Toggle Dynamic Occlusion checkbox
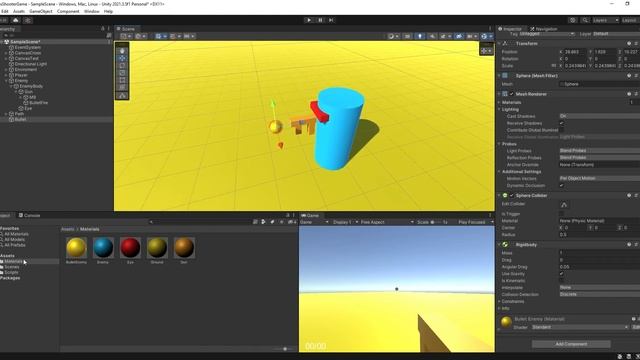Image resolution: width=640 pixels, height=360 pixels. pyautogui.click(x=562, y=185)
